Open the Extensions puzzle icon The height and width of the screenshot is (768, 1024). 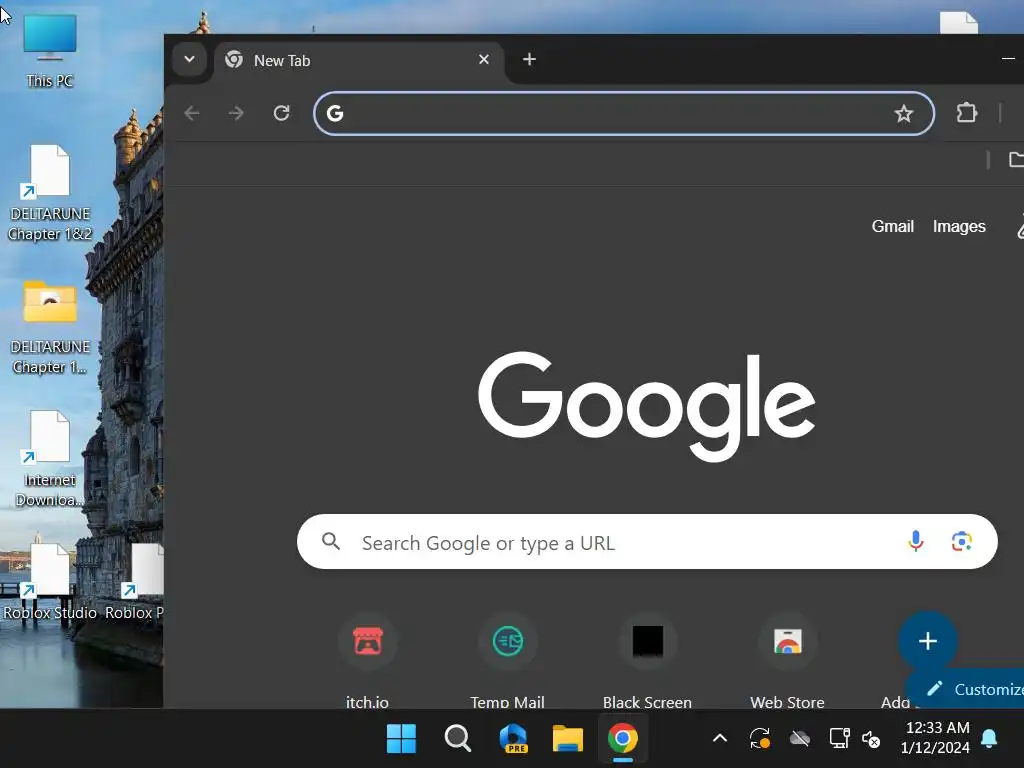[x=967, y=113]
